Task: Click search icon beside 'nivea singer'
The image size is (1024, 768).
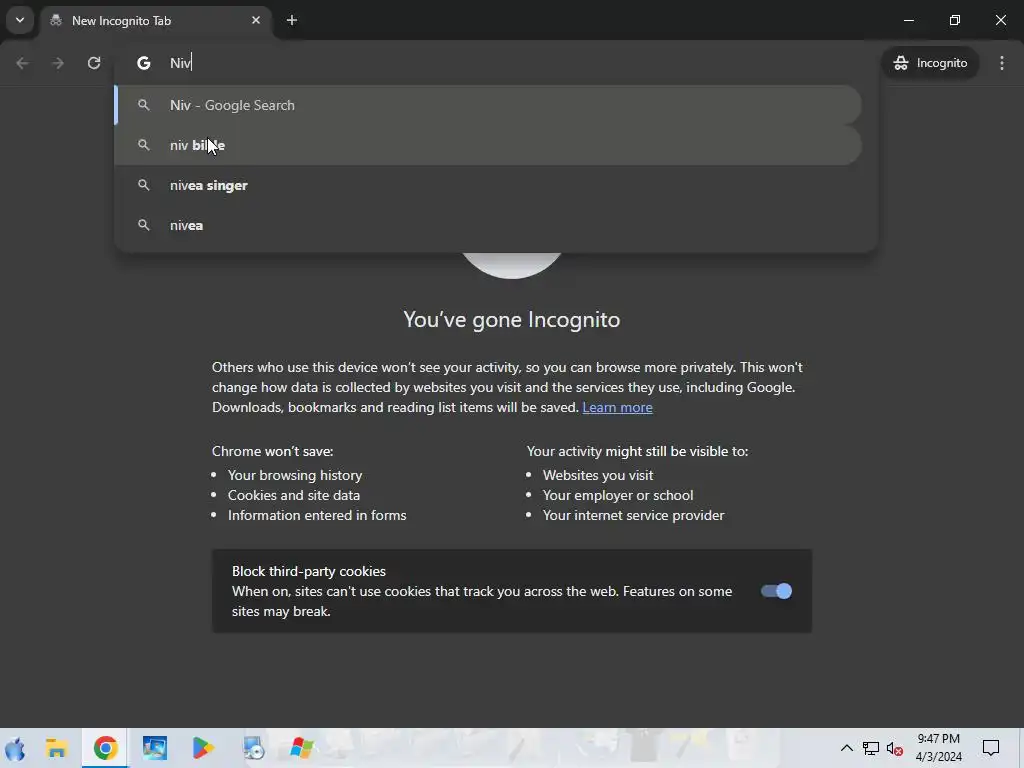Action: coord(144,185)
